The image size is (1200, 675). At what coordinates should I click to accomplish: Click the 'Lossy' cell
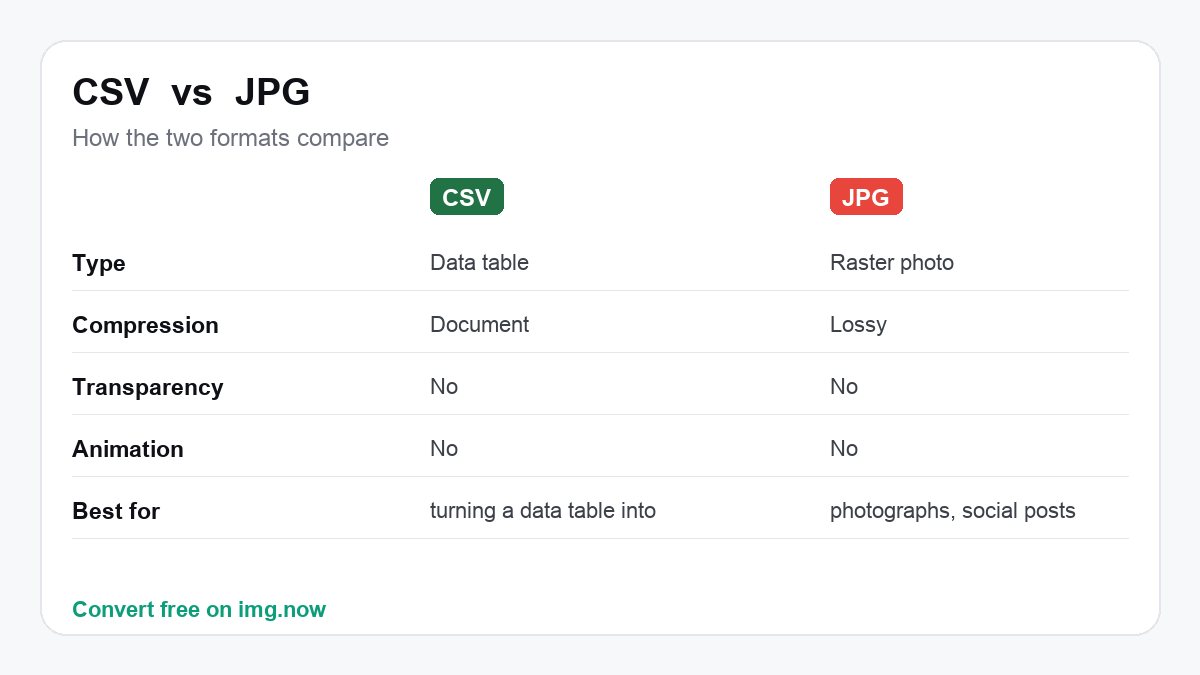[x=858, y=325]
